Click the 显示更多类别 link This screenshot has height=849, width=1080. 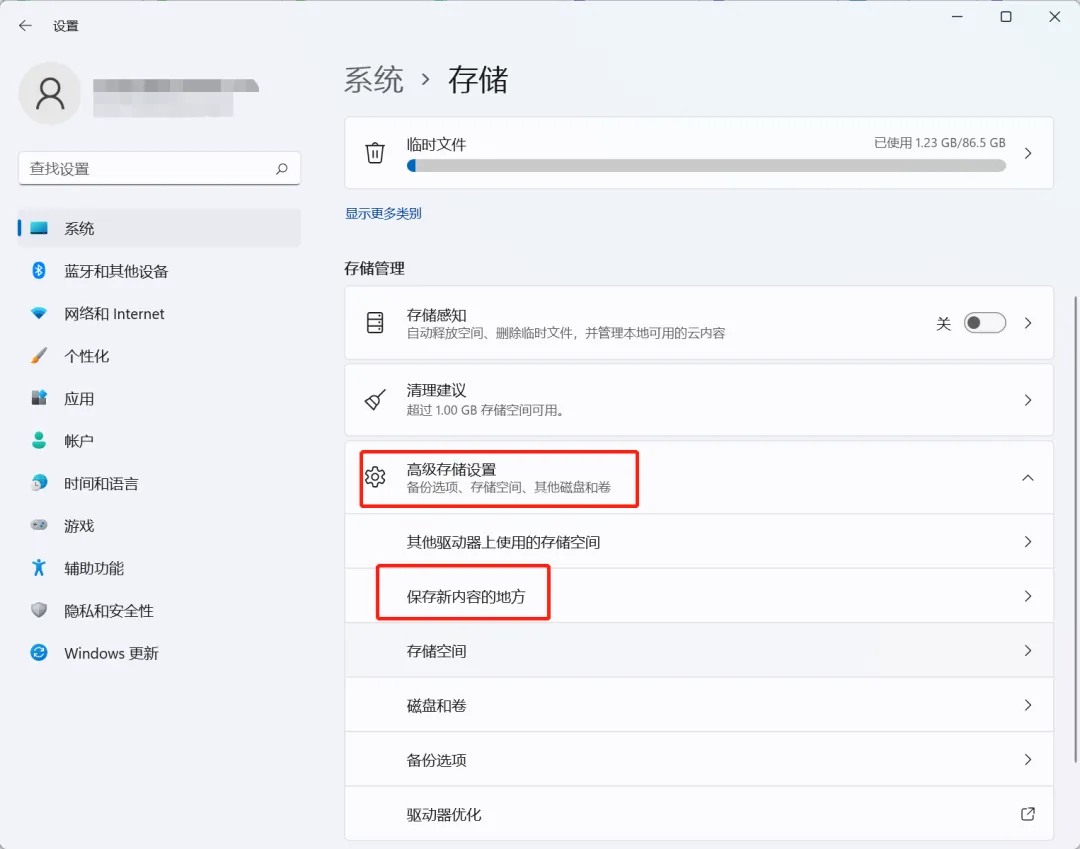tap(383, 213)
